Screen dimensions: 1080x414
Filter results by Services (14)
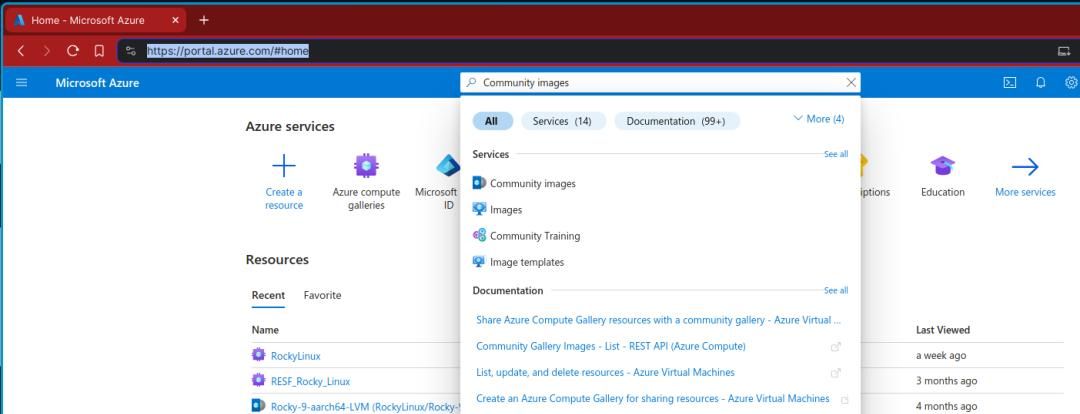click(x=563, y=121)
